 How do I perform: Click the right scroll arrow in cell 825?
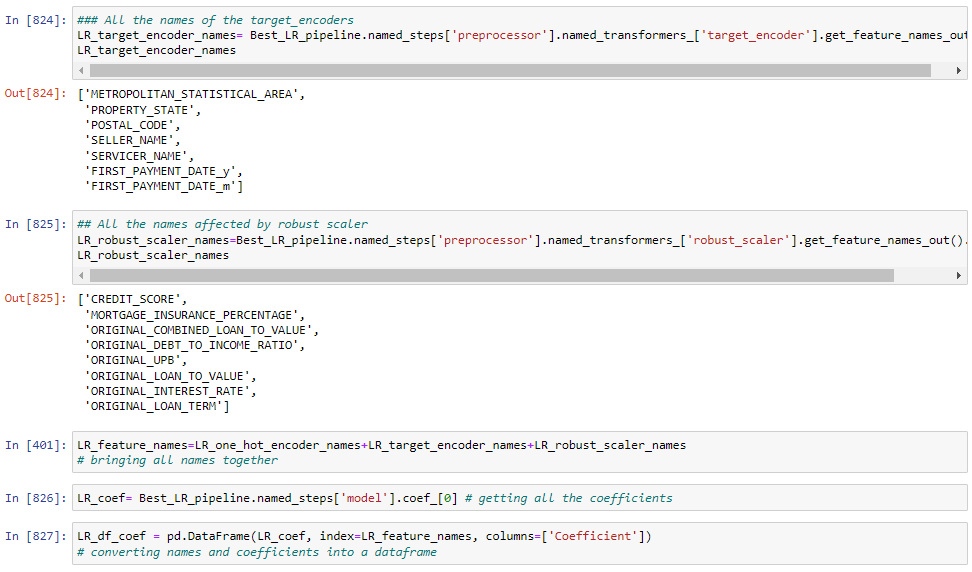pyautogui.click(x=958, y=275)
